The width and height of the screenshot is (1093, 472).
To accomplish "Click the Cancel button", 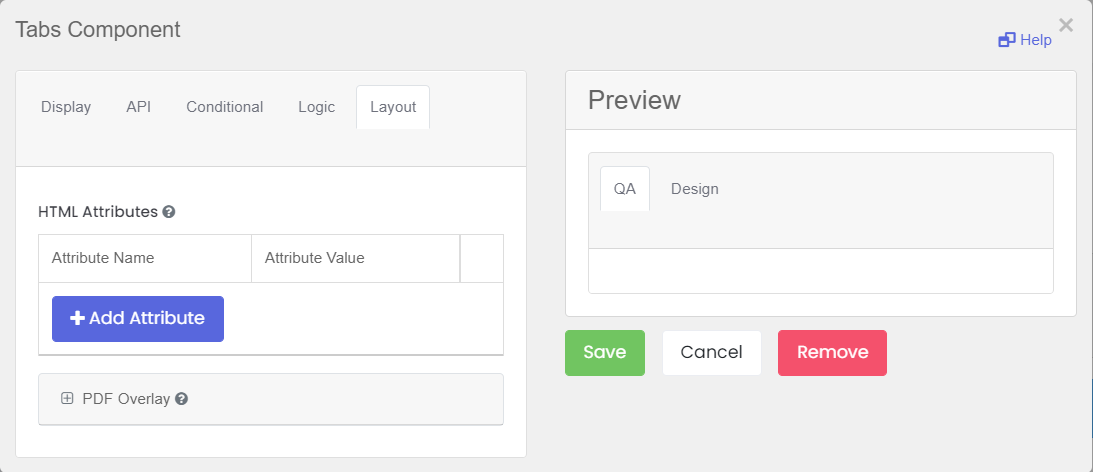I will point(712,353).
